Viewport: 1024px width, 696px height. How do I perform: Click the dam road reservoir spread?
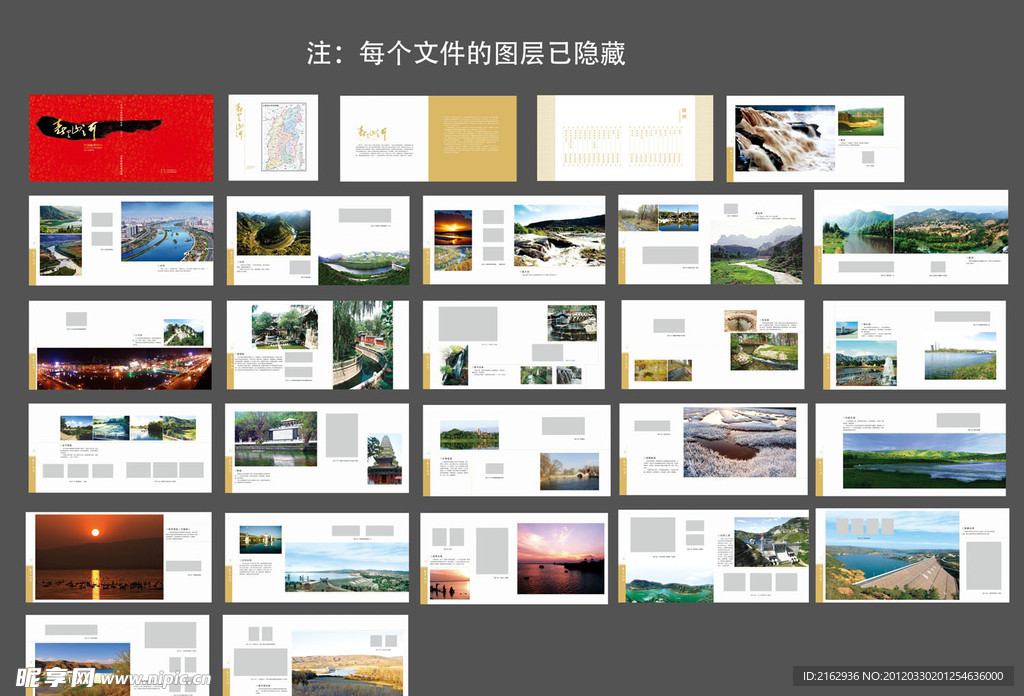tap(911, 555)
